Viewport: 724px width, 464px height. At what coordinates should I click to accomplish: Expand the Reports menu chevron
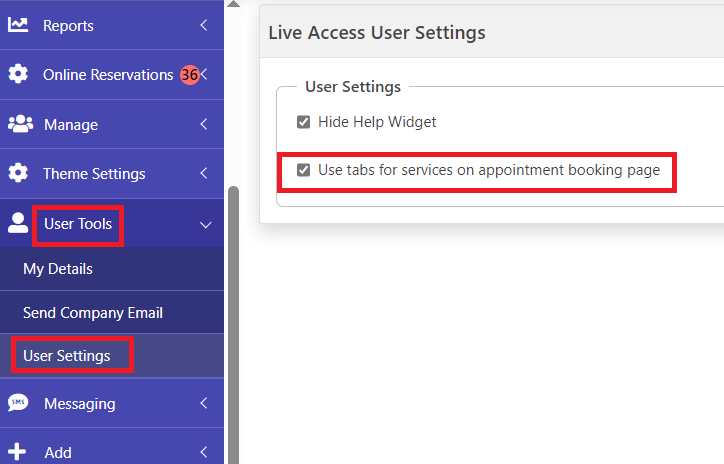click(204, 25)
